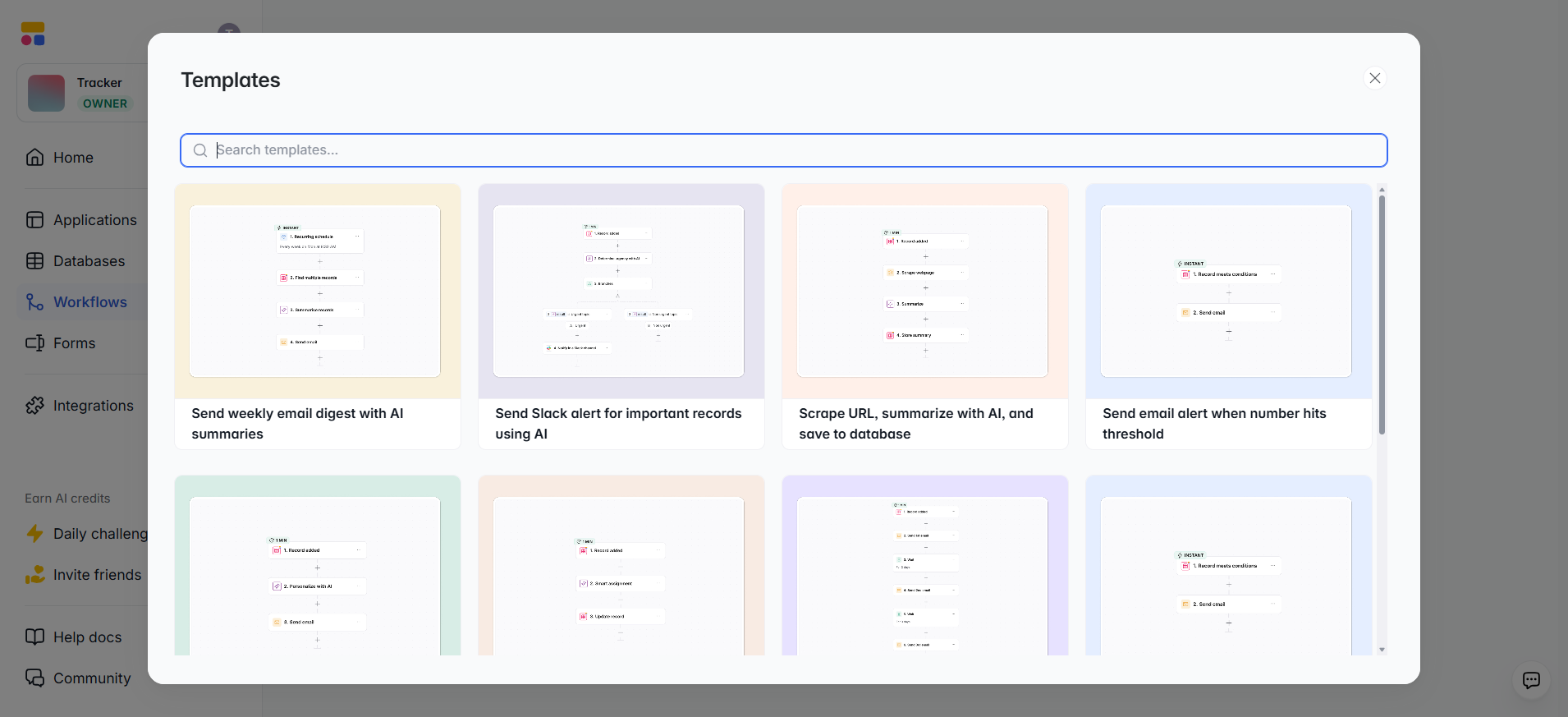Screen dimensions: 1568x717
Task: Open Invite friends link
Action: click(x=97, y=575)
